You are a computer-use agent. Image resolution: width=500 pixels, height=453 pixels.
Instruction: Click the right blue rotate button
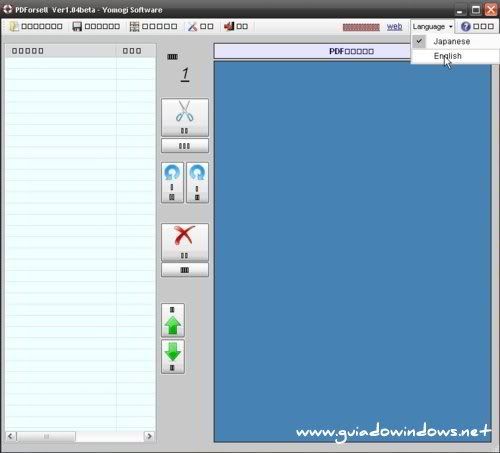click(197, 183)
